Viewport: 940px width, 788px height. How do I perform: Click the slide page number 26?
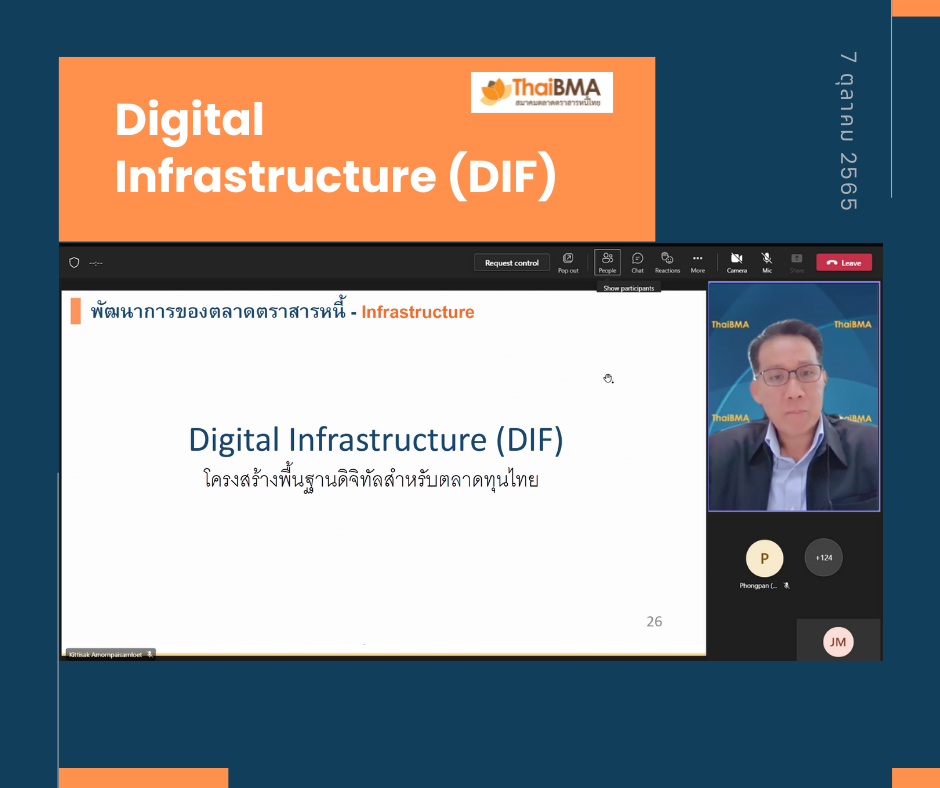coord(654,621)
